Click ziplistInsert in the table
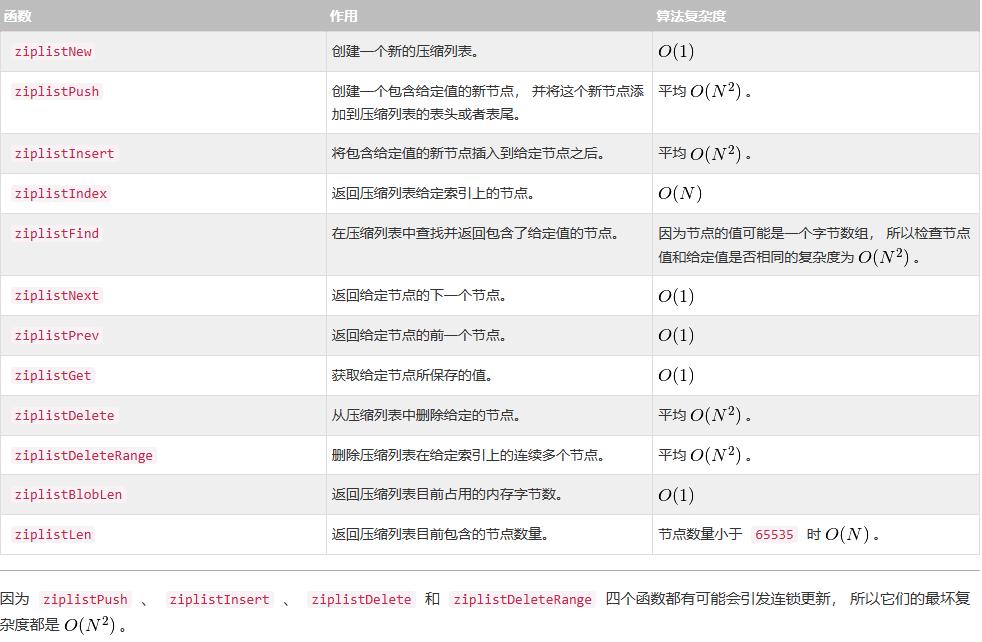Viewport: 982px width, 642px height. [x=65, y=153]
